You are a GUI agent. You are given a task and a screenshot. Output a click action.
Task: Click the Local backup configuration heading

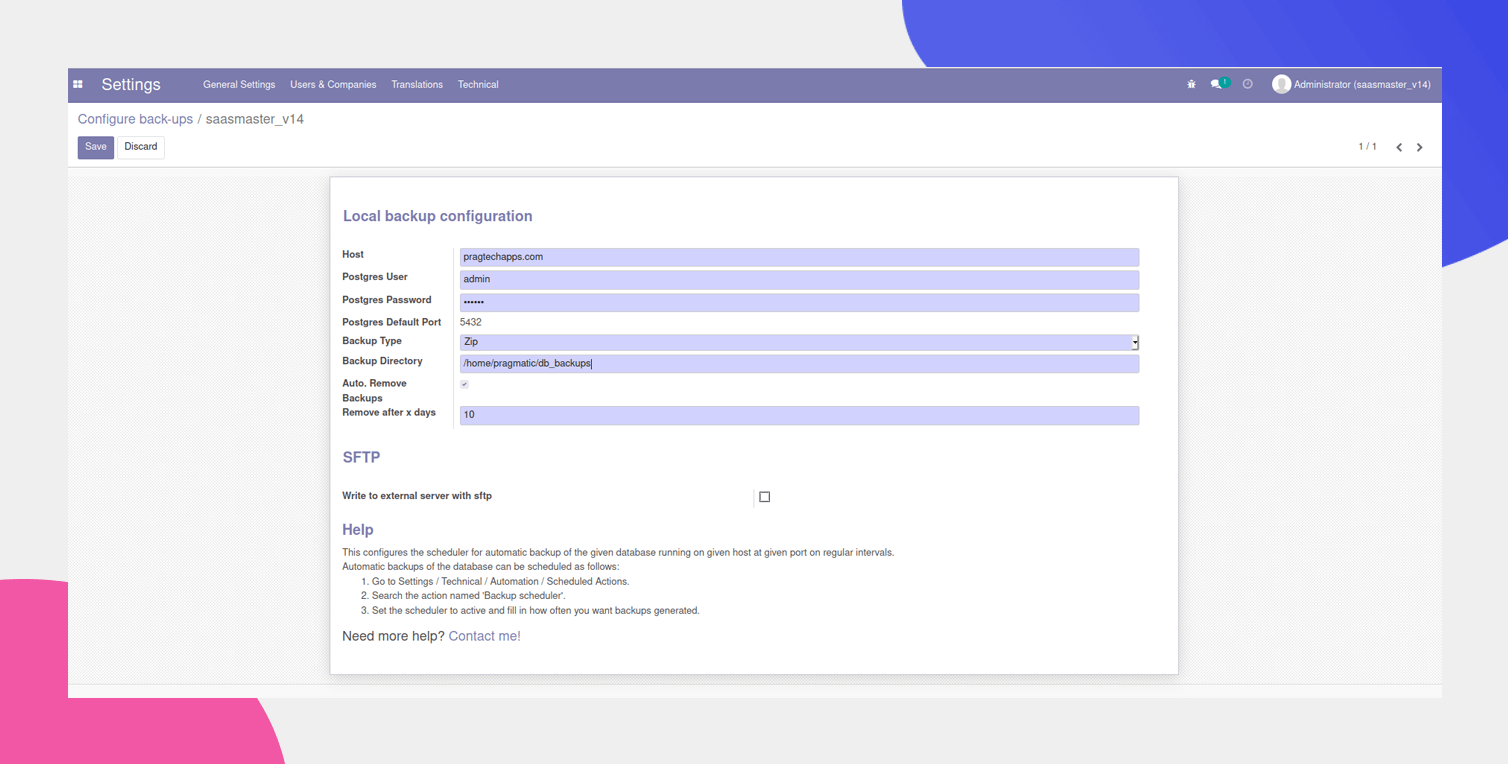coord(437,216)
